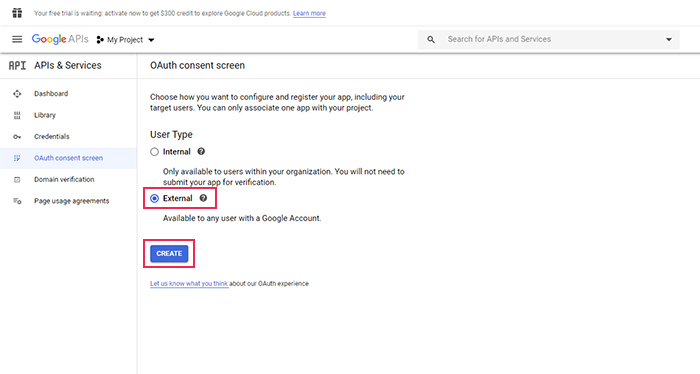
Task: Click the API icon beside APIs & Services
Action: [x=17, y=65]
